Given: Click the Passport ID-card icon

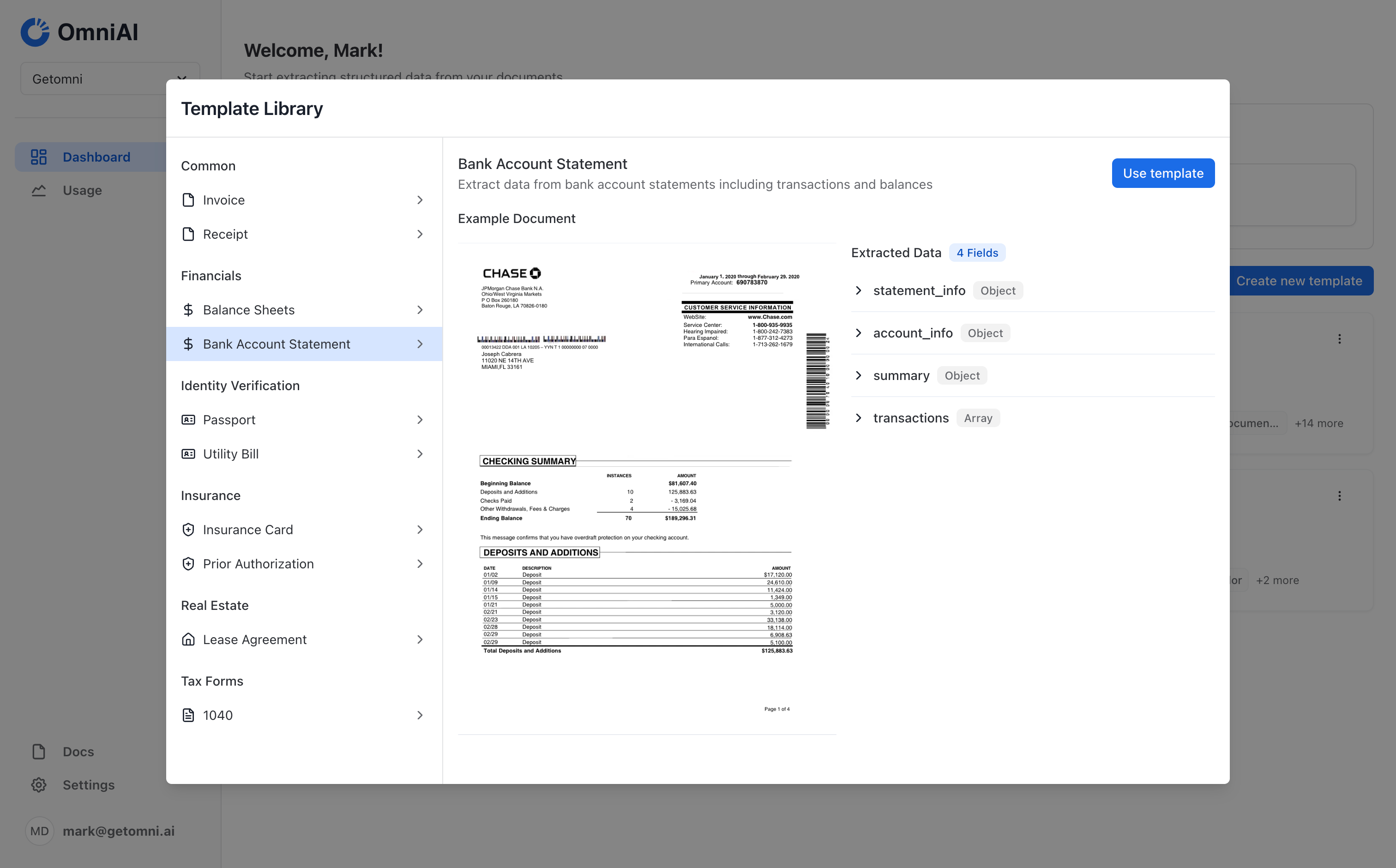Looking at the screenshot, I should pyautogui.click(x=188, y=419).
